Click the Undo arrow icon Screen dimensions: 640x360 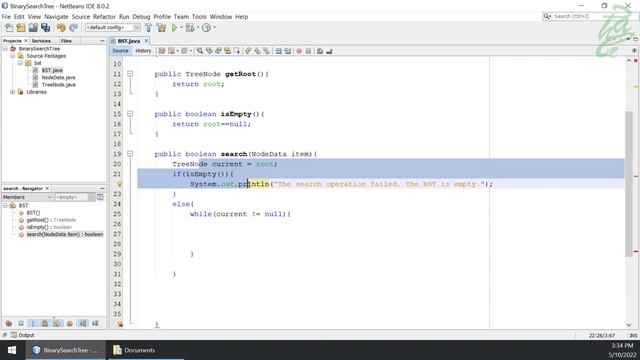61,28
